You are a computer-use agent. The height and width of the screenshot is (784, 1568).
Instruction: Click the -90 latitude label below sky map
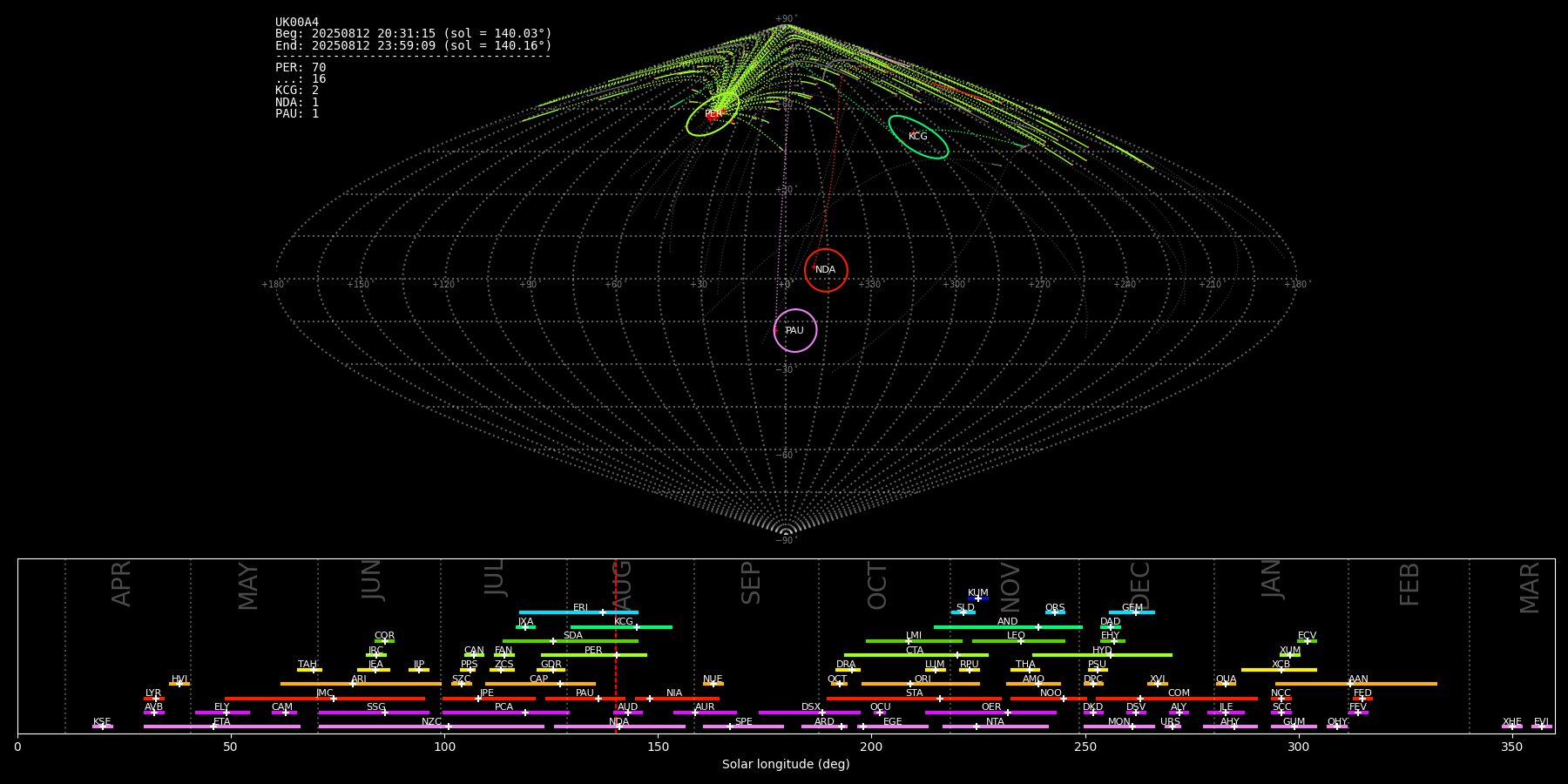(x=785, y=541)
